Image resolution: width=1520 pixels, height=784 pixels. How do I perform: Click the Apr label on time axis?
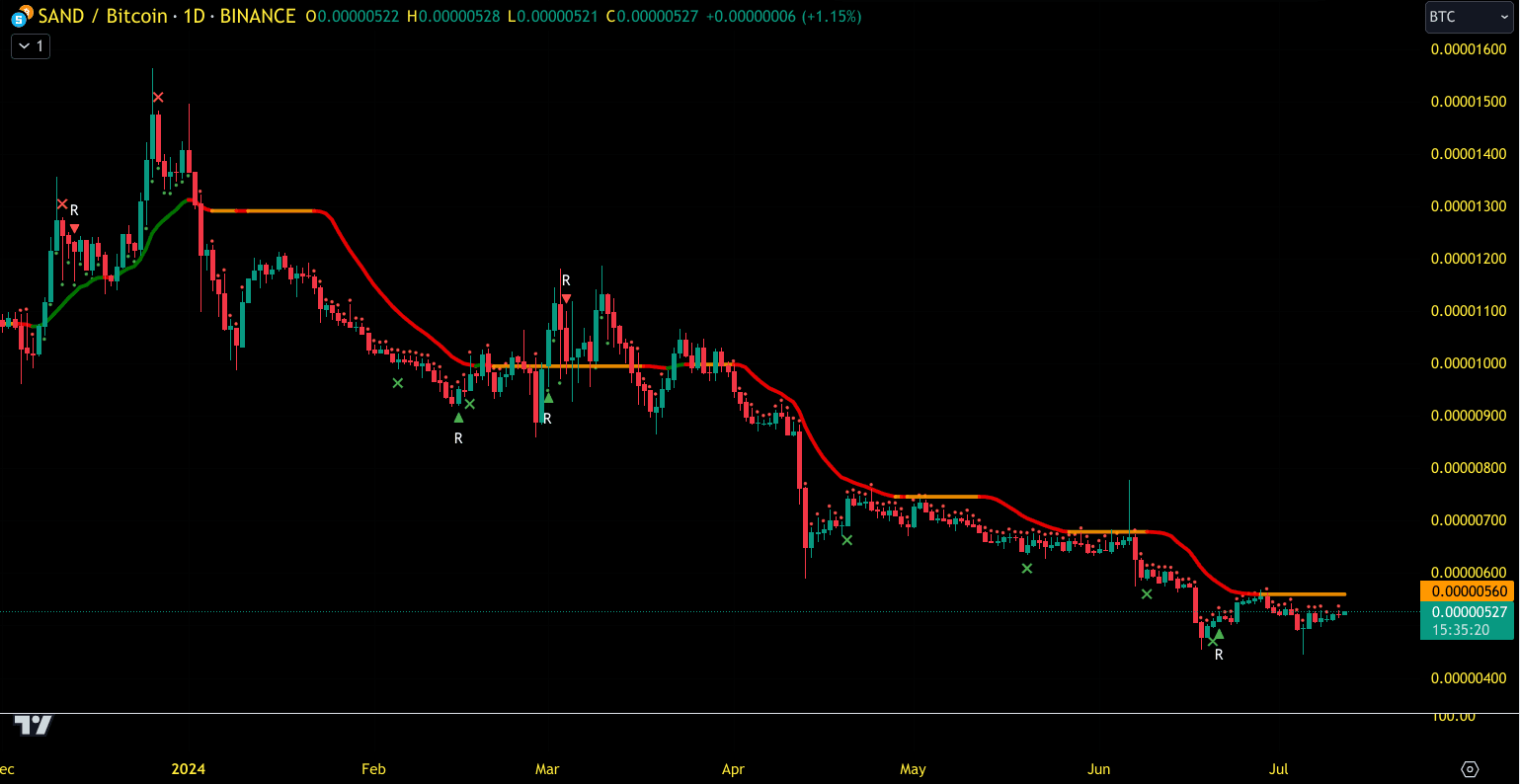733,769
